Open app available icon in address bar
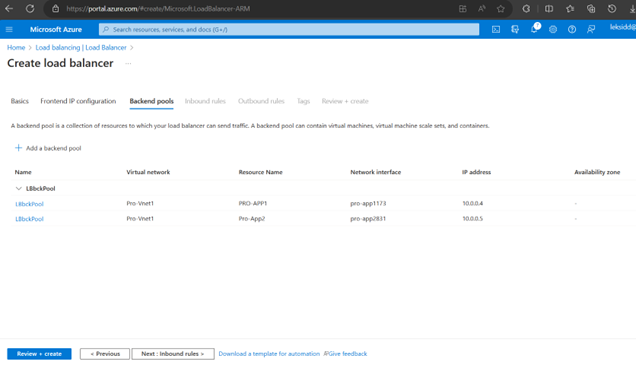This screenshot has height=368, width=636. 462,9
